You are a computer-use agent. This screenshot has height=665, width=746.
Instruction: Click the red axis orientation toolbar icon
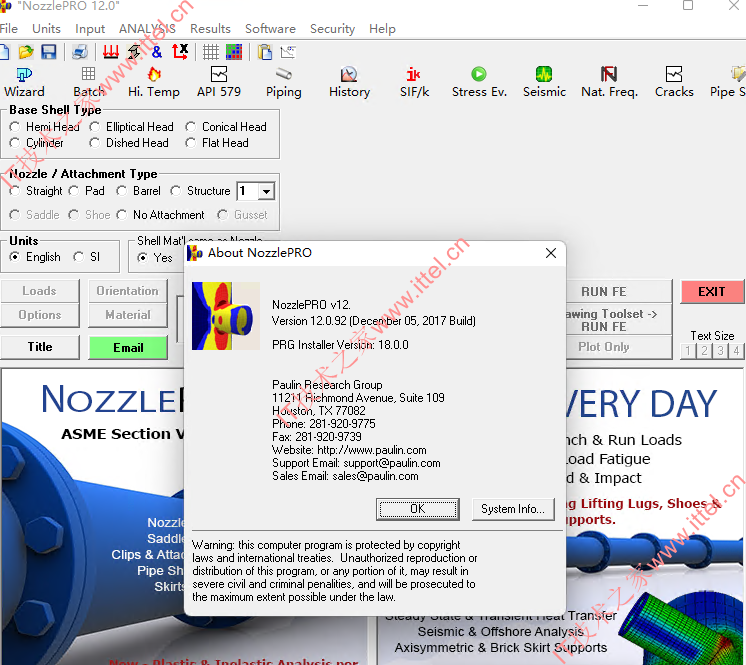180,52
